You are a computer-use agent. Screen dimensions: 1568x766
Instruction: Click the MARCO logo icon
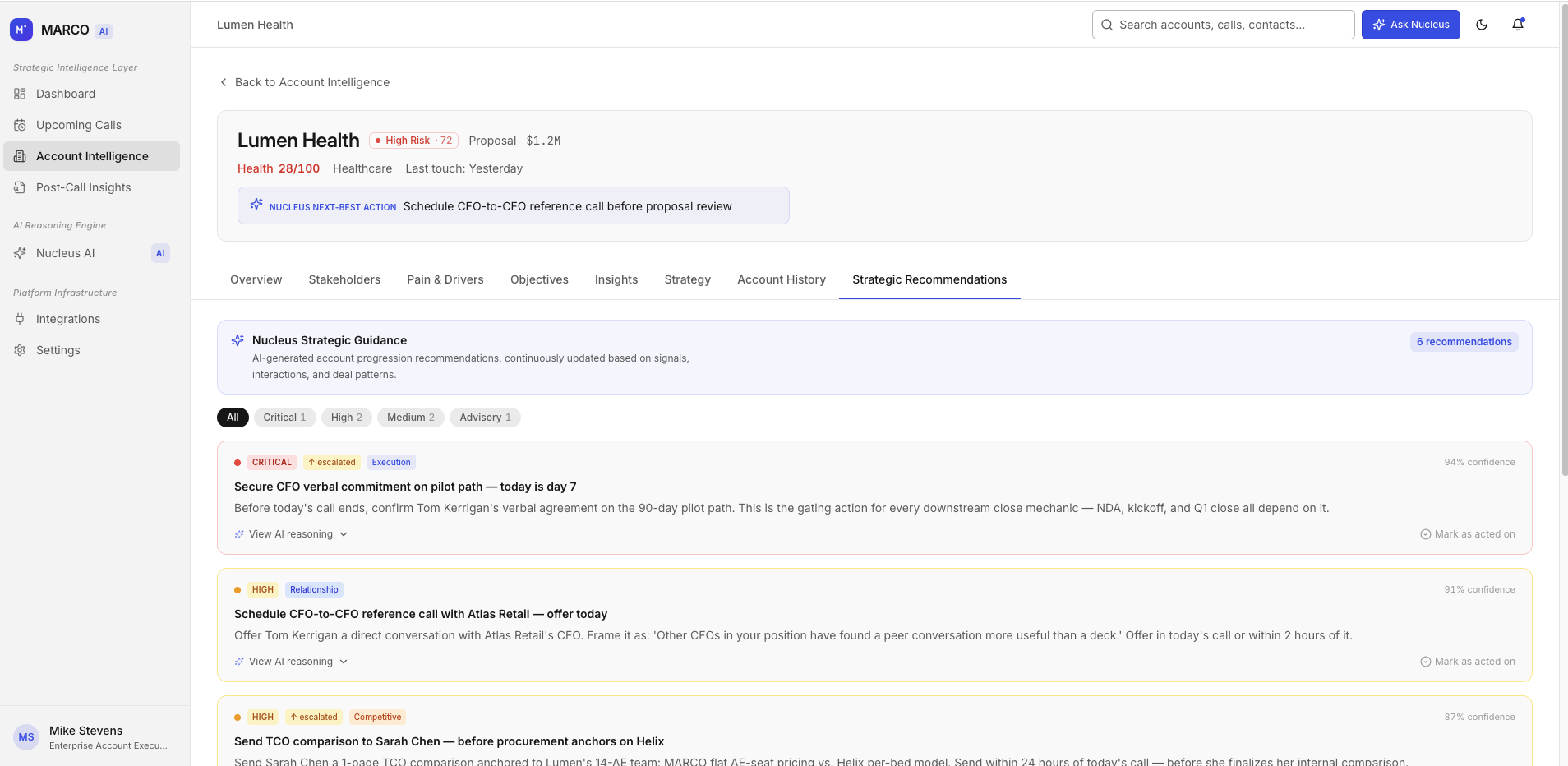tap(21, 30)
